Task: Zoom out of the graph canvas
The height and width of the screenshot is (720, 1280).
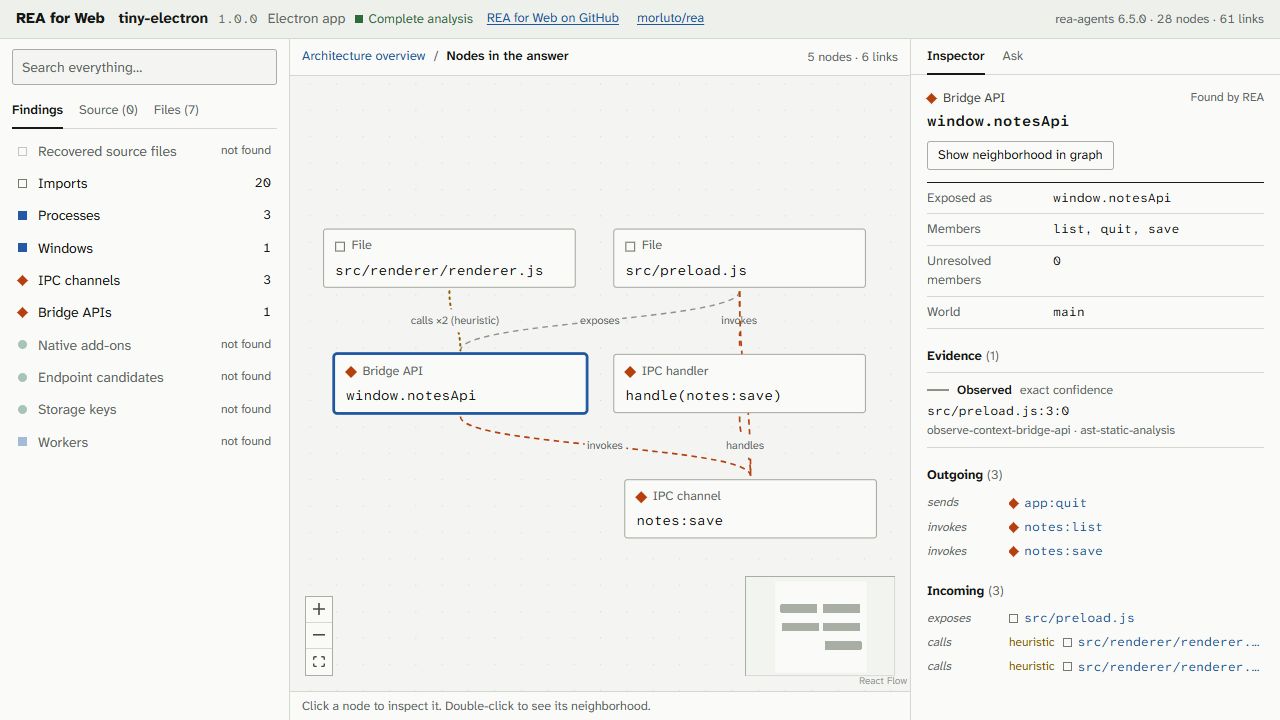Action: pos(319,635)
